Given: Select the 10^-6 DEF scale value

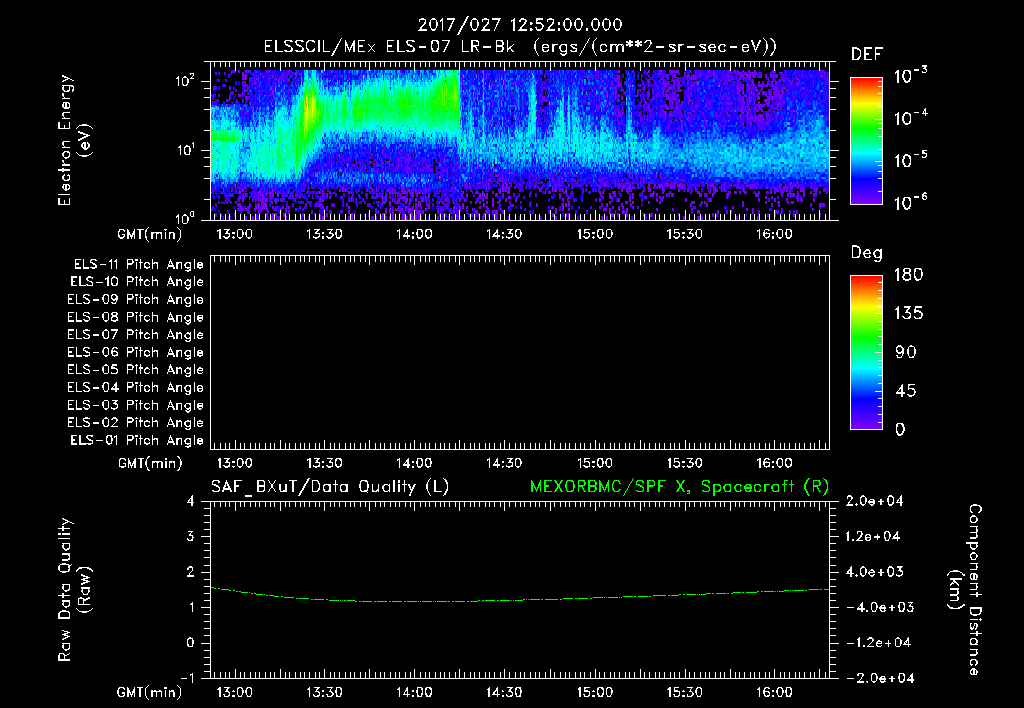Looking at the screenshot, I should pos(910,201).
